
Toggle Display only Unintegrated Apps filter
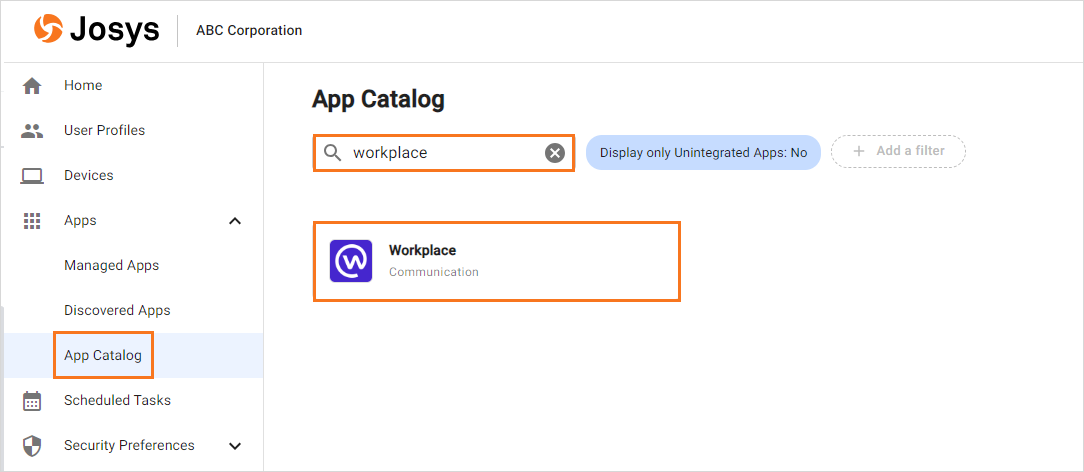click(x=703, y=153)
